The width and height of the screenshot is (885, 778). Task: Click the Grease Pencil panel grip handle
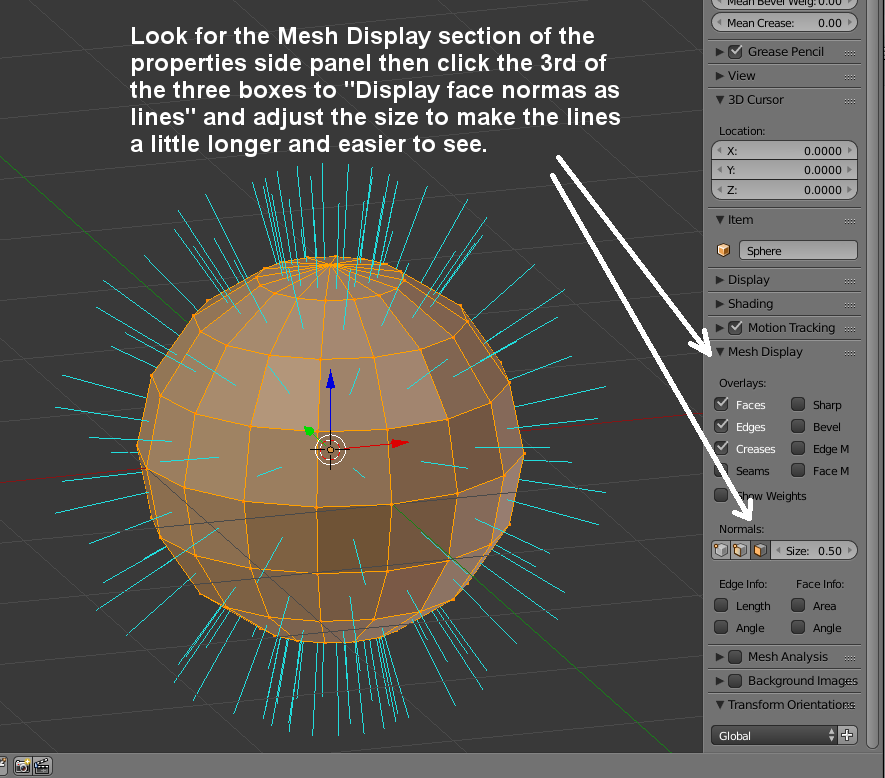click(849, 53)
